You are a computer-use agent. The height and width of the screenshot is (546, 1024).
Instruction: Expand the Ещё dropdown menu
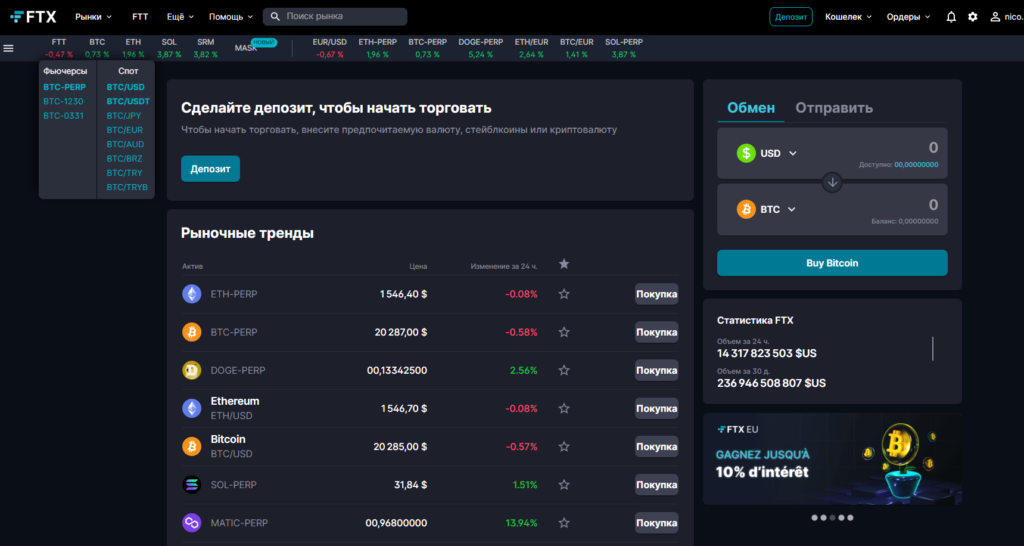pos(181,17)
